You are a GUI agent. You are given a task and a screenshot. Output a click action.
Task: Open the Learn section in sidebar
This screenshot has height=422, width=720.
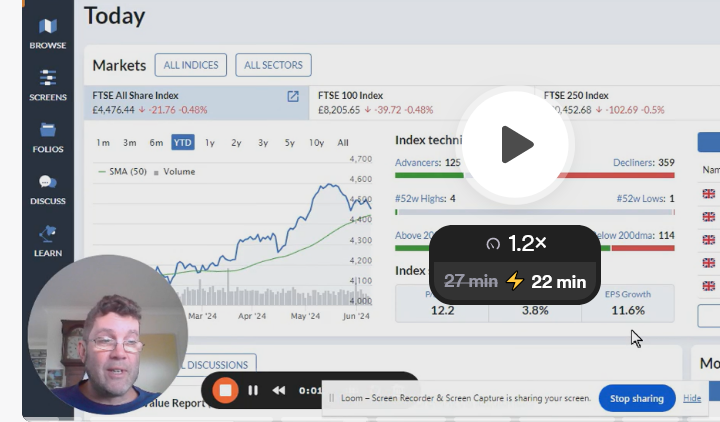(x=48, y=241)
